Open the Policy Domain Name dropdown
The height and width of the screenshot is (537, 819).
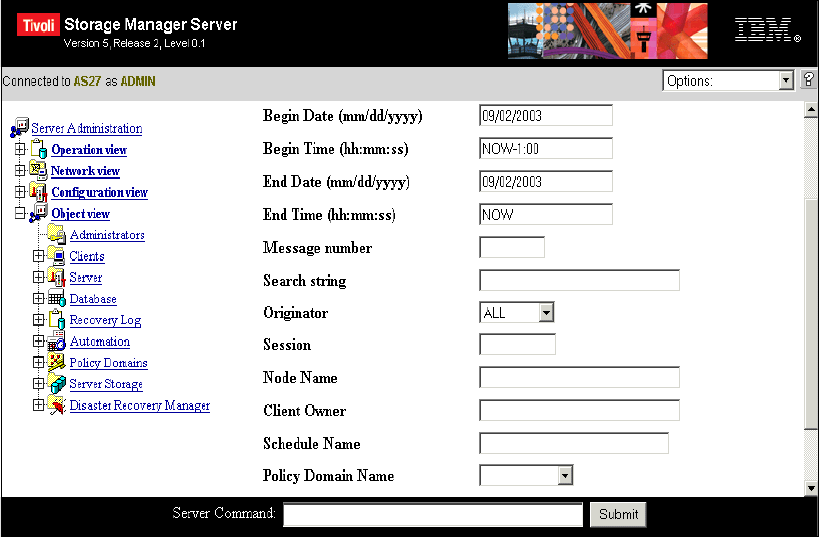[526, 475]
